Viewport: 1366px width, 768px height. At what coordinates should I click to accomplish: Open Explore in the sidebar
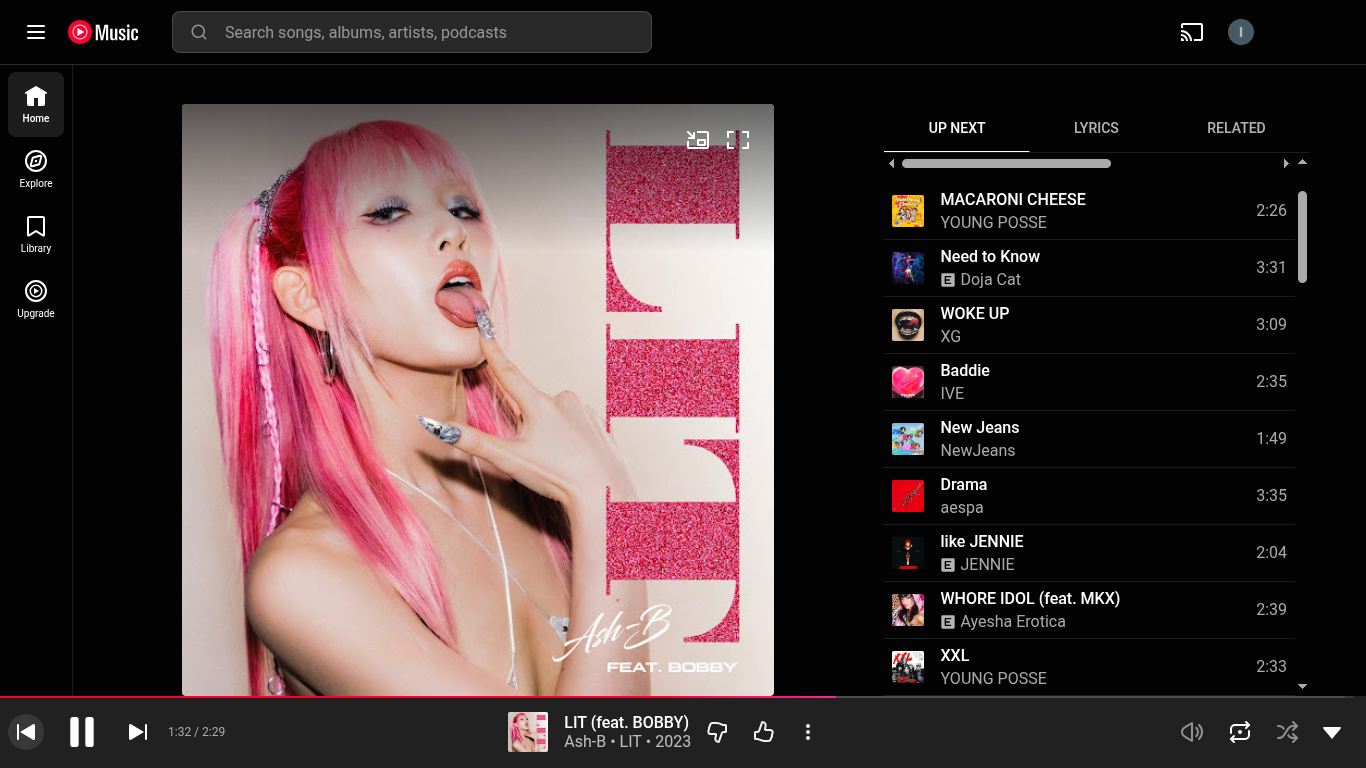click(36, 169)
